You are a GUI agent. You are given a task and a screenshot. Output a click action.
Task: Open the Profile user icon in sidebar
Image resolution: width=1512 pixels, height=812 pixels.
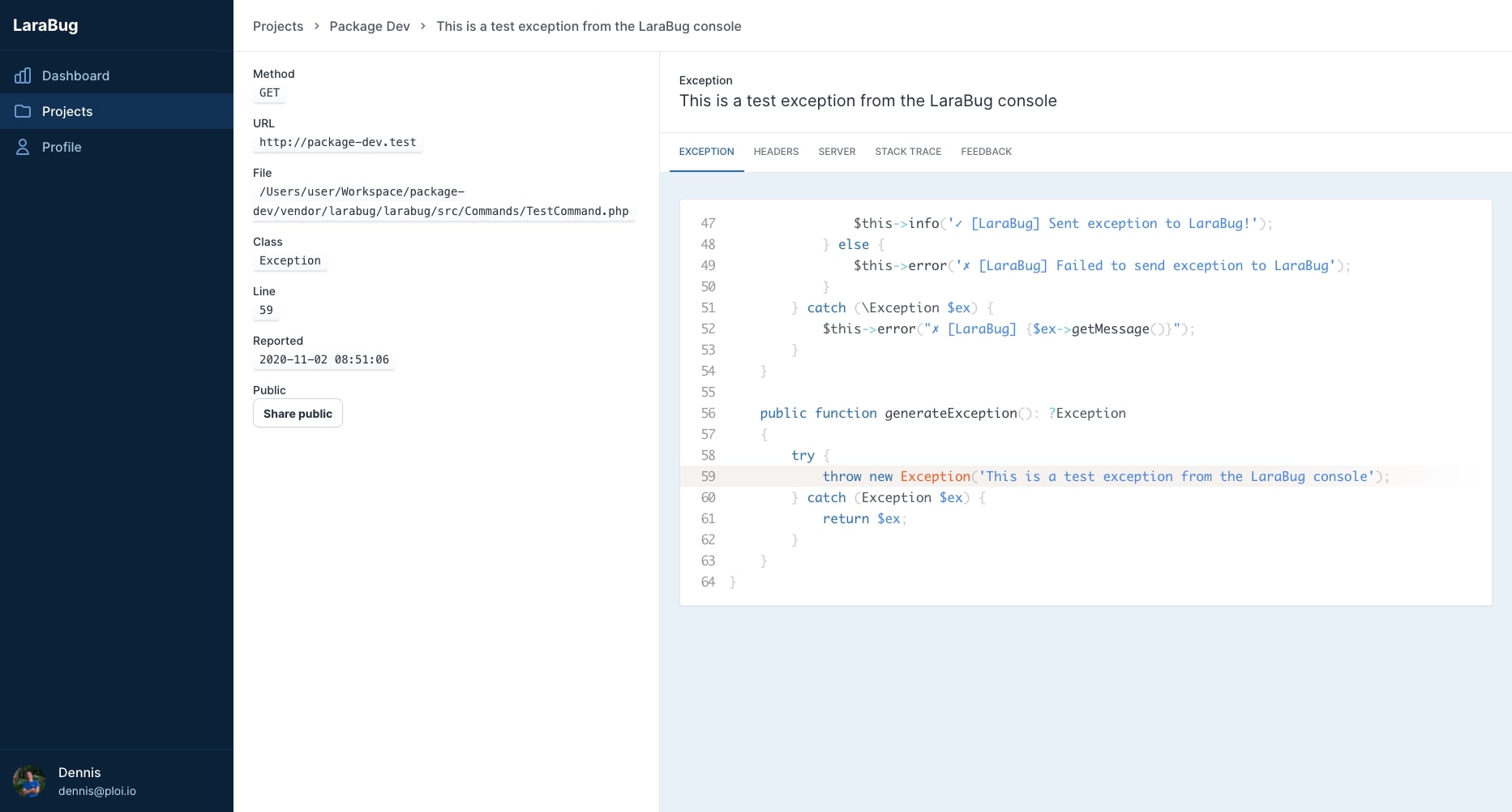coord(23,147)
